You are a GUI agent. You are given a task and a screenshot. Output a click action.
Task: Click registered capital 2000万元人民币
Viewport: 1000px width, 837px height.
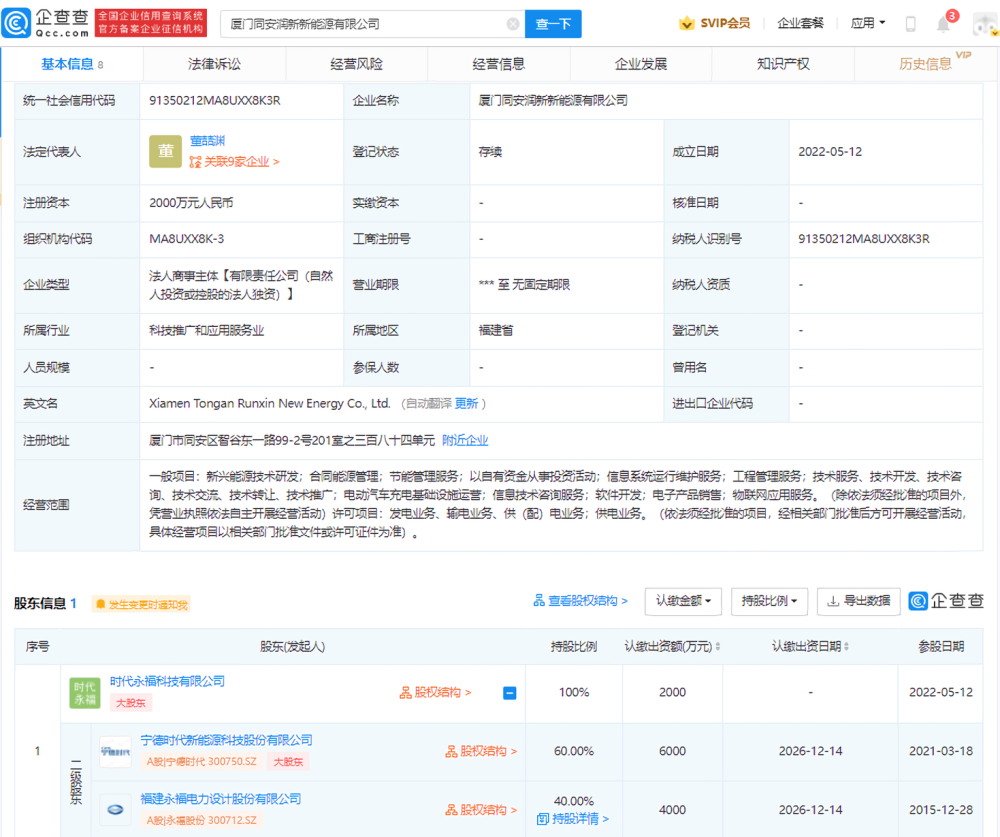point(191,203)
